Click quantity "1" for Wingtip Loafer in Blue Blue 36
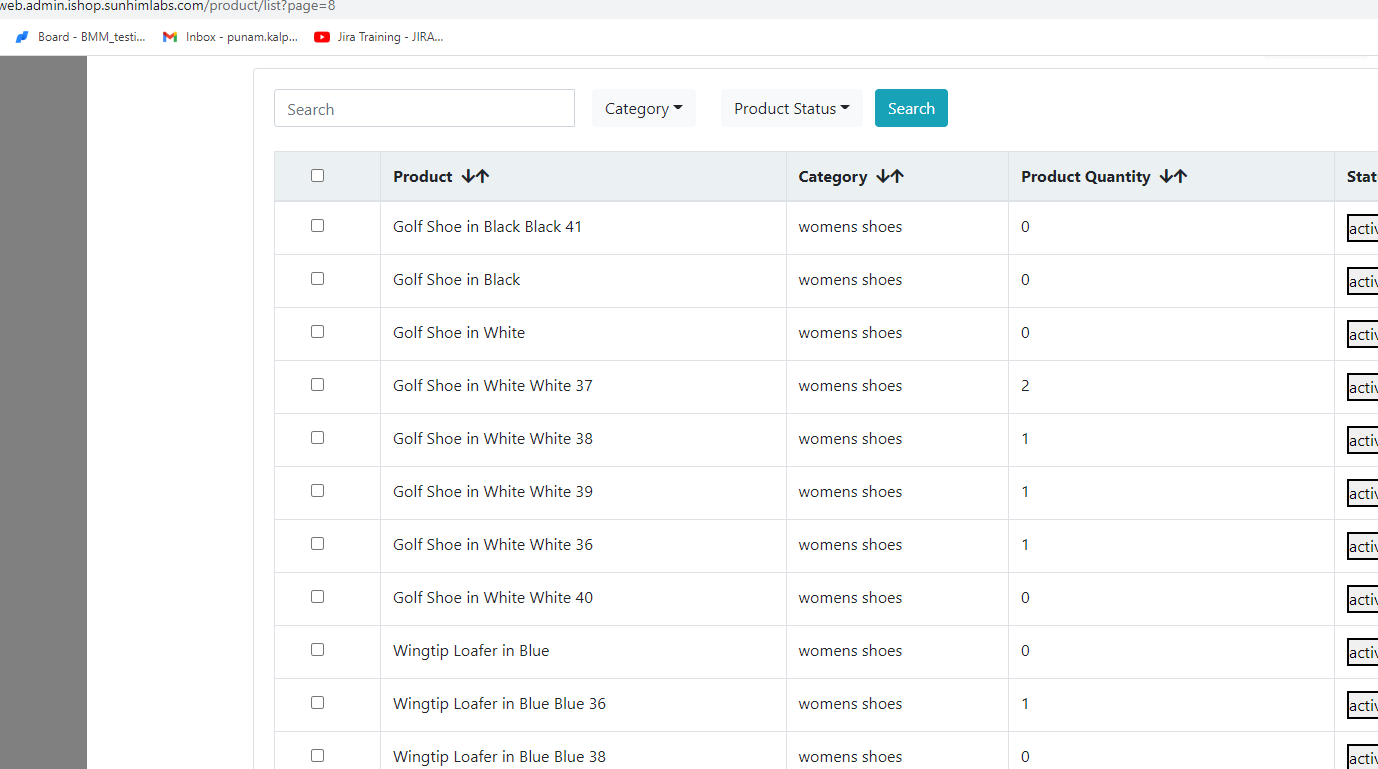Image resolution: width=1378 pixels, height=769 pixels. coord(1025,704)
